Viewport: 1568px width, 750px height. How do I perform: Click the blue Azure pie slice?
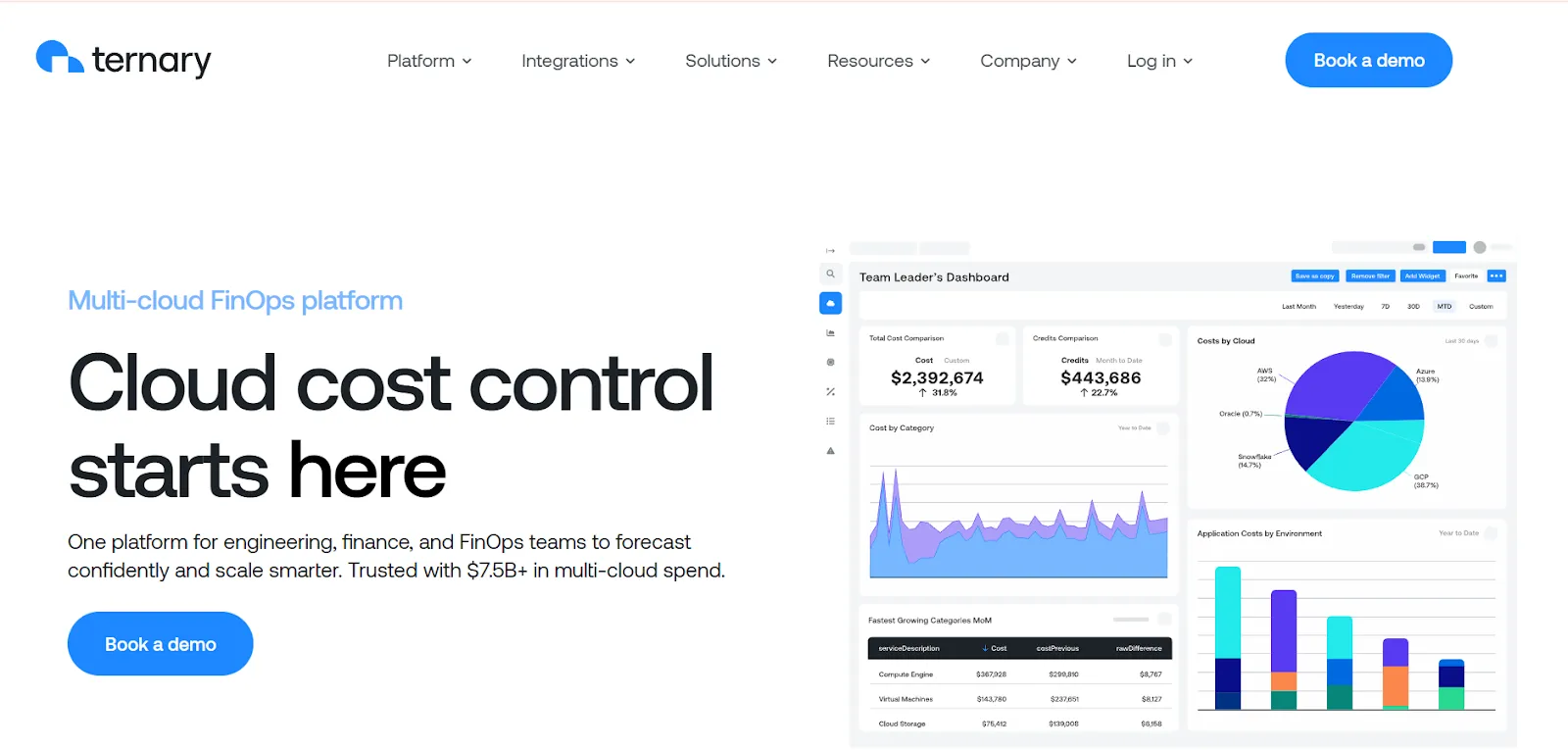[x=1397, y=396]
